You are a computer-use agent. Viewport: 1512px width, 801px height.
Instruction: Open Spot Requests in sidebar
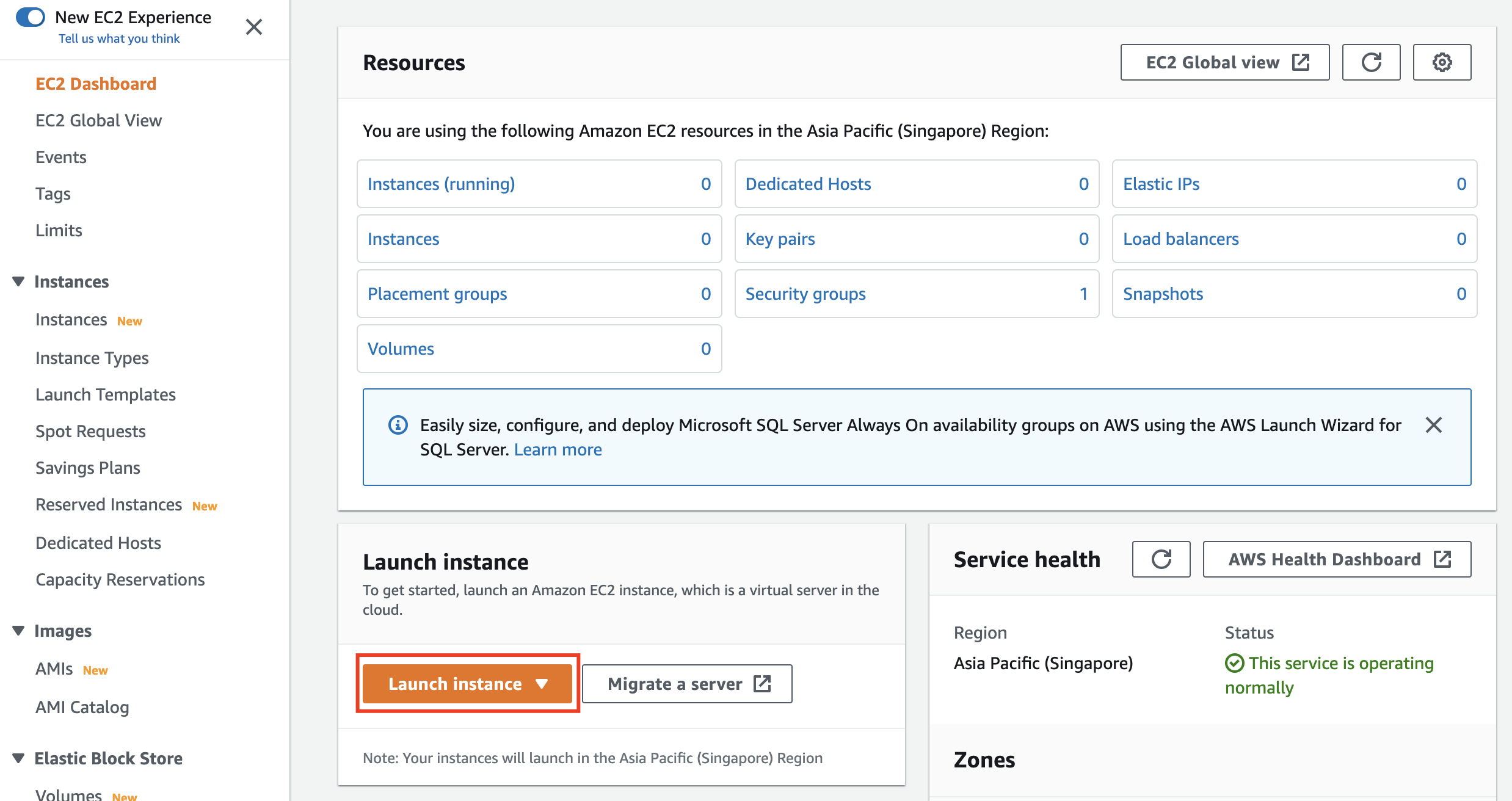coord(90,431)
